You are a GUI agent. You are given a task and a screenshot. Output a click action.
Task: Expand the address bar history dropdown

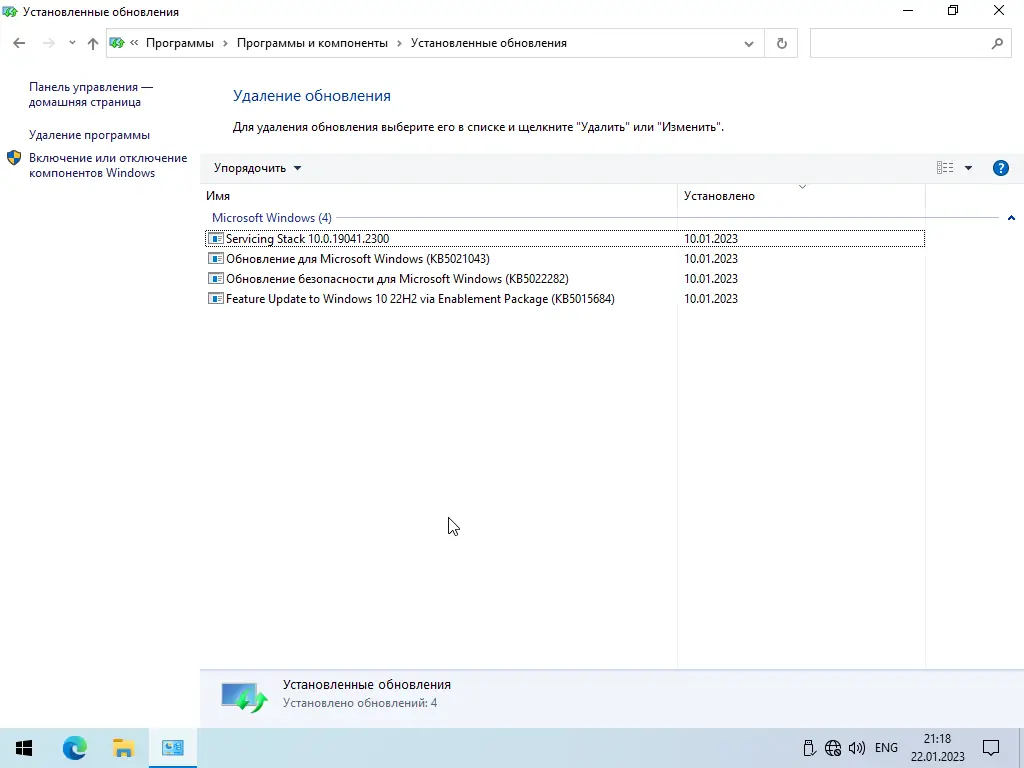pos(749,44)
